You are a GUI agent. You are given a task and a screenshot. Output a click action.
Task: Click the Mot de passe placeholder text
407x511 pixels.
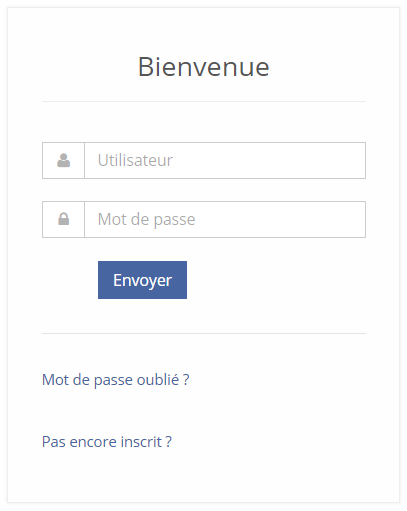[x=146, y=220]
